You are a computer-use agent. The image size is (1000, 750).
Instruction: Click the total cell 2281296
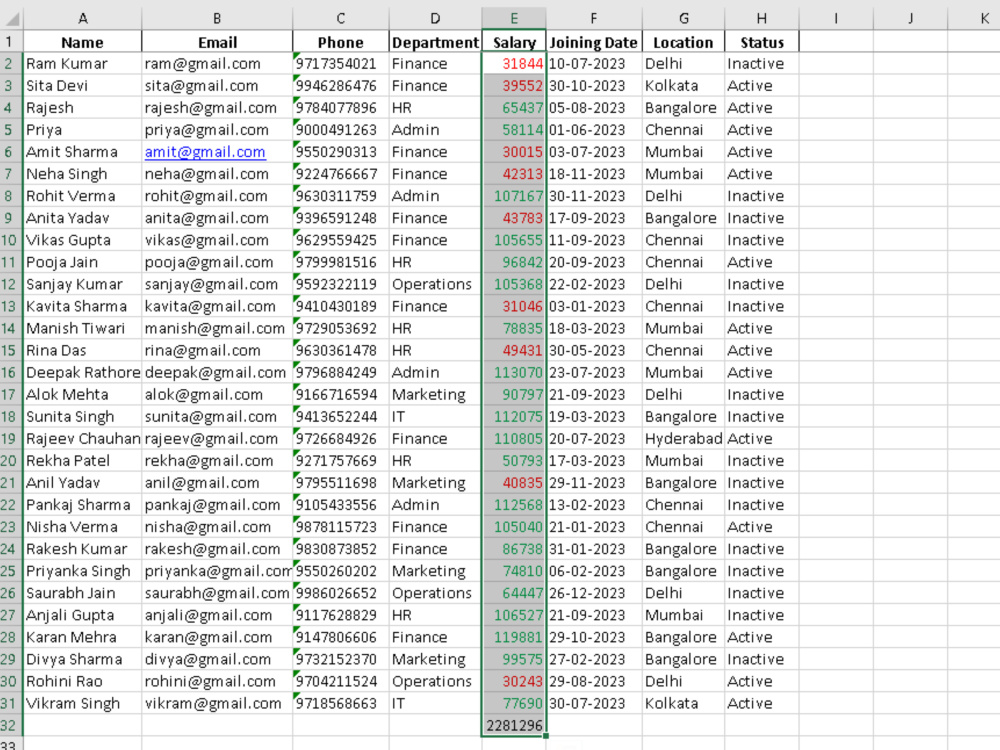coord(514,725)
